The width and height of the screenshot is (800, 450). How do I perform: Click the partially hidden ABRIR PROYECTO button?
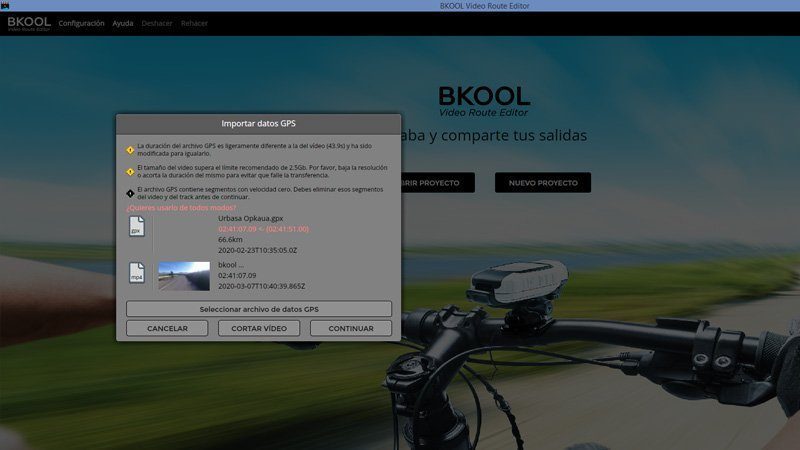(x=431, y=183)
